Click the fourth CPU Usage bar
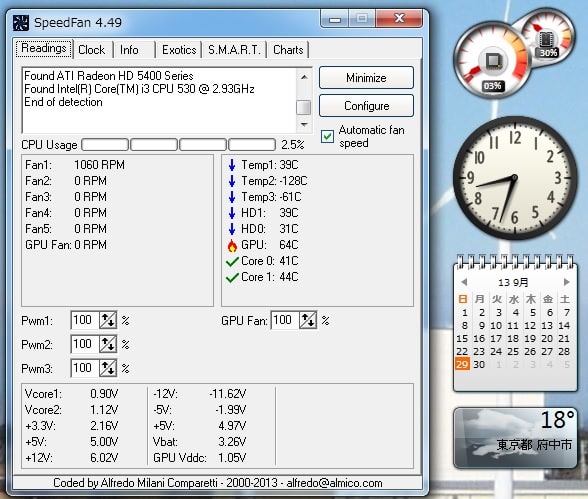The width and height of the screenshot is (588, 499). pyautogui.click(x=252, y=145)
